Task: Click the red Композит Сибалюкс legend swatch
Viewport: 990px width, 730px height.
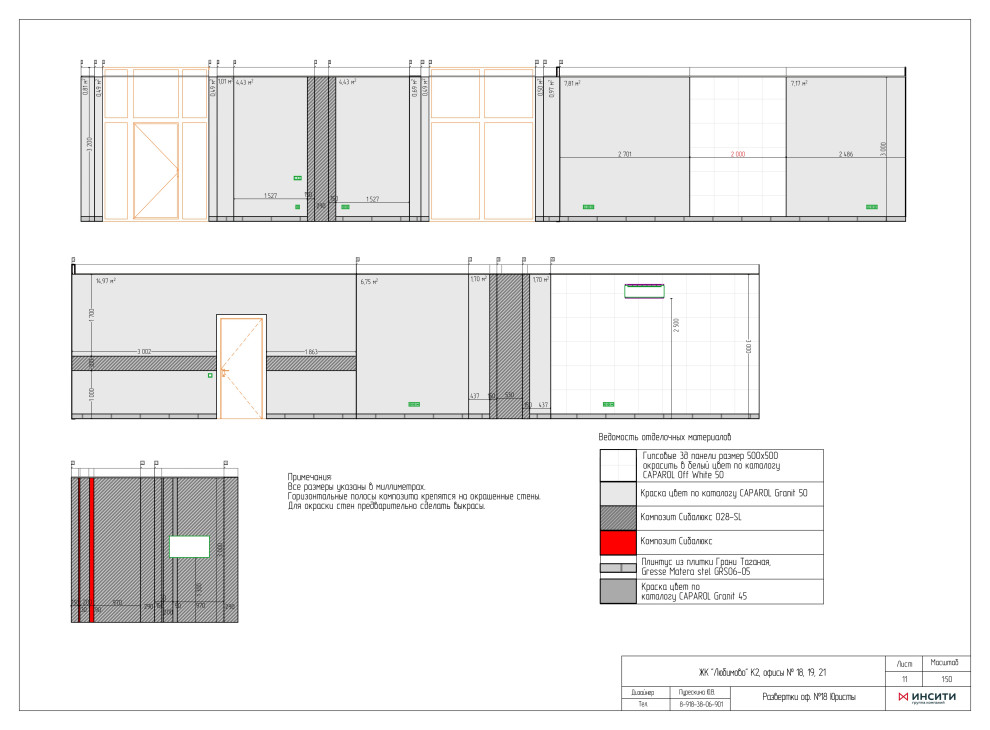Action: click(x=617, y=541)
